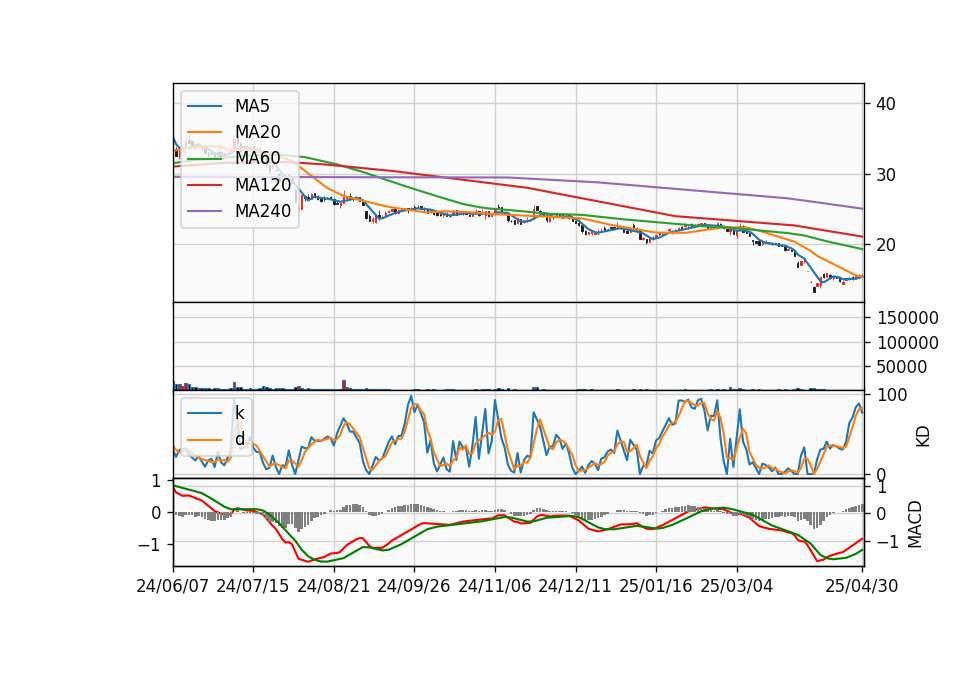Click the MA20 legend label
Screen dimensions: 960x690
(x=257, y=132)
